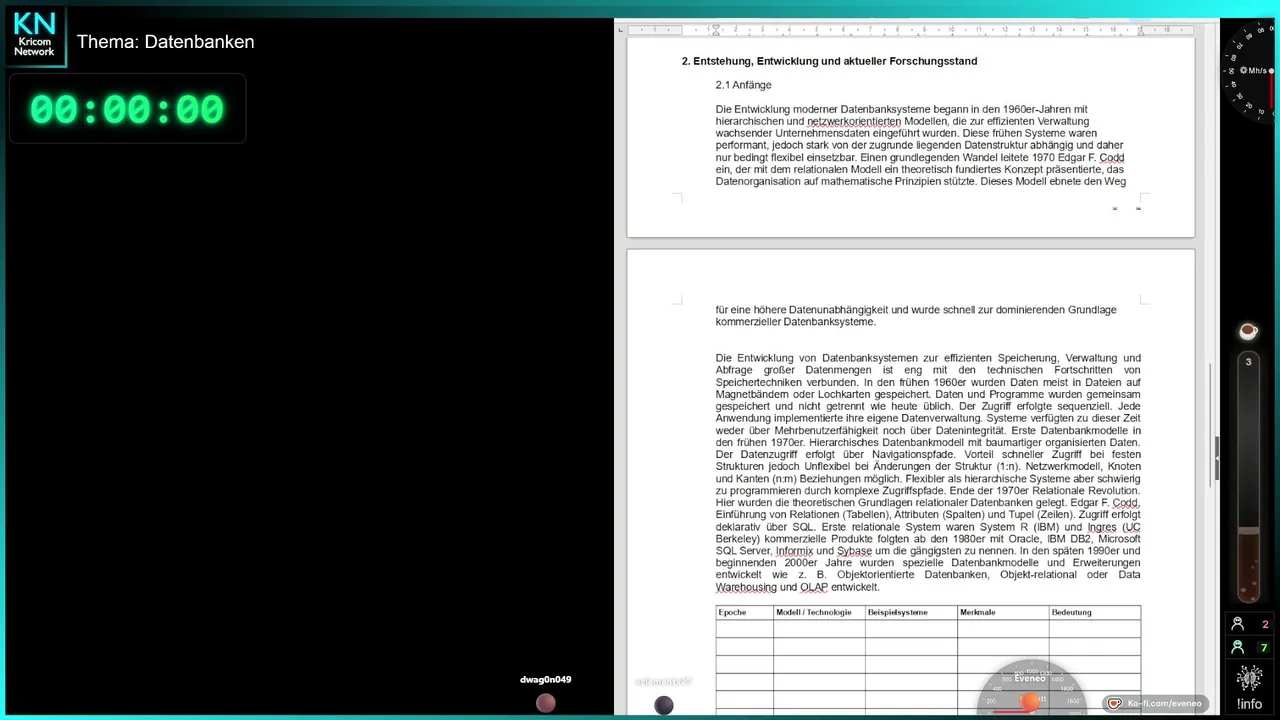Click the 'Merkmale' table header cell

pyautogui.click(x=1003, y=612)
